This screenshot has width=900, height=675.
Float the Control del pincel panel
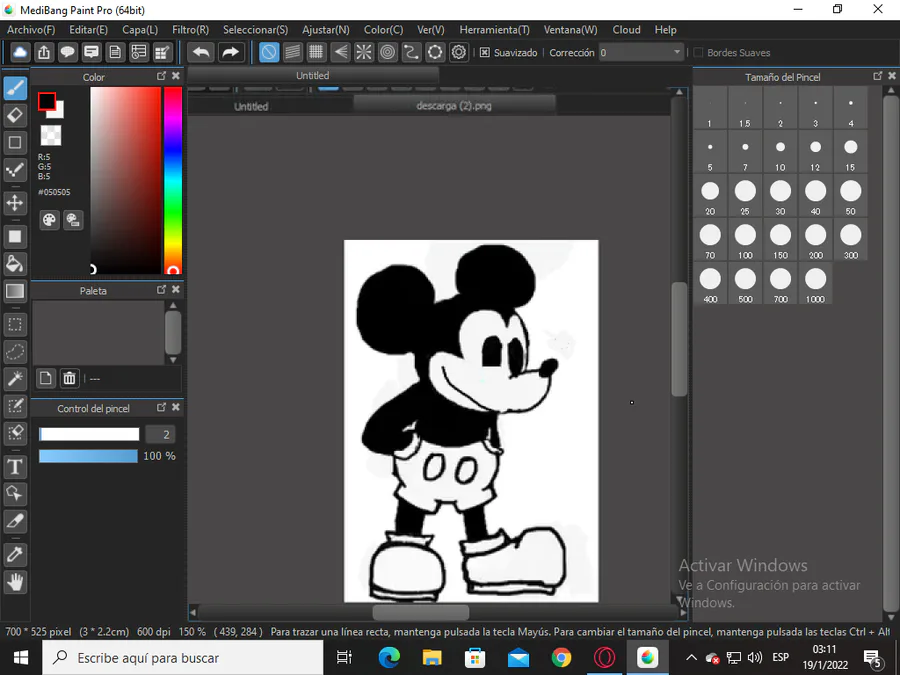coord(161,407)
